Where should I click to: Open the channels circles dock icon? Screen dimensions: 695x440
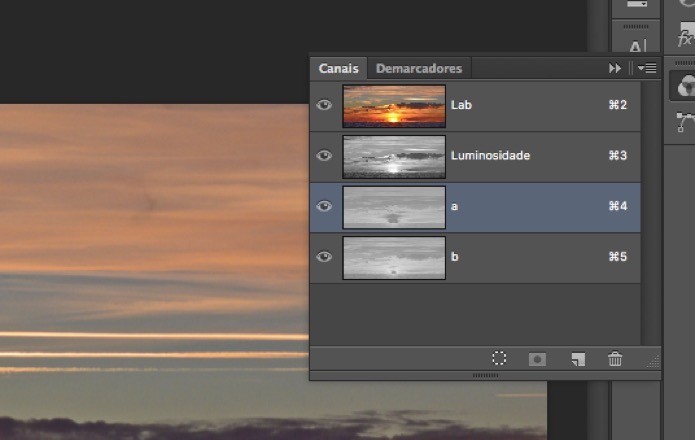[685, 86]
